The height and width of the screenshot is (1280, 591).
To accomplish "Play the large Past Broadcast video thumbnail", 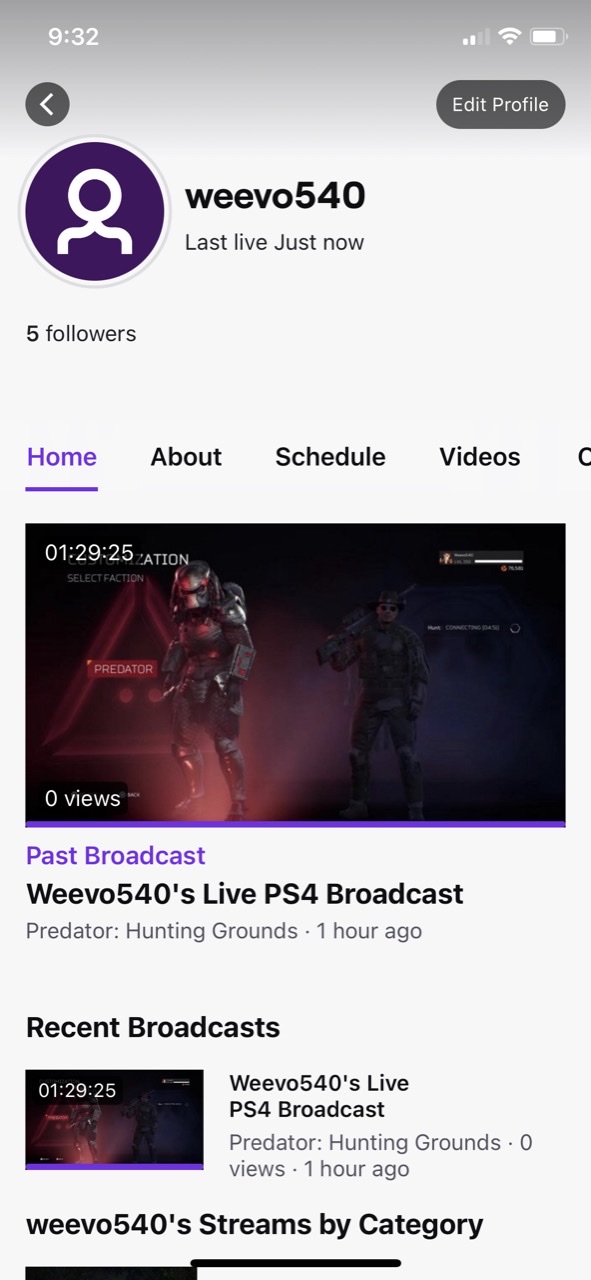I will 295,673.
